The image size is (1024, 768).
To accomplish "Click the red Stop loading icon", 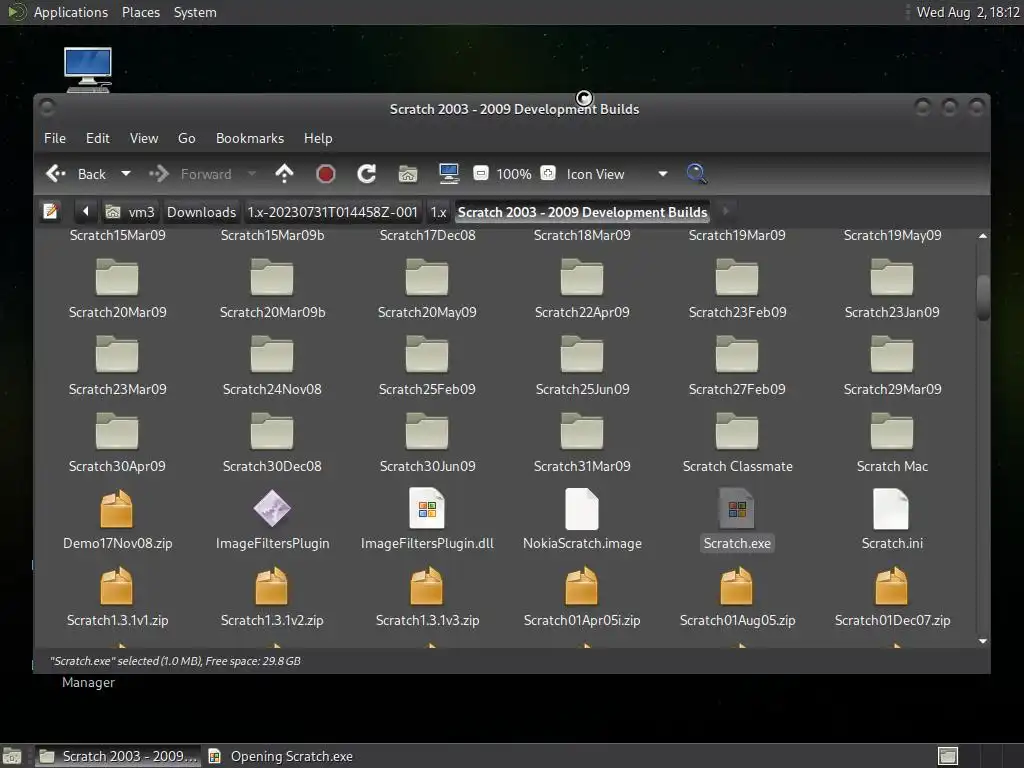I will pyautogui.click(x=325, y=174).
